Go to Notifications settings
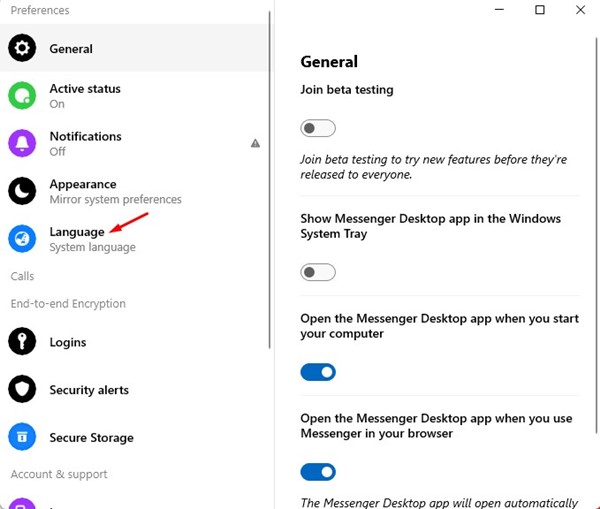Image resolution: width=600 pixels, height=509 pixels. pyautogui.click(x=134, y=143)
